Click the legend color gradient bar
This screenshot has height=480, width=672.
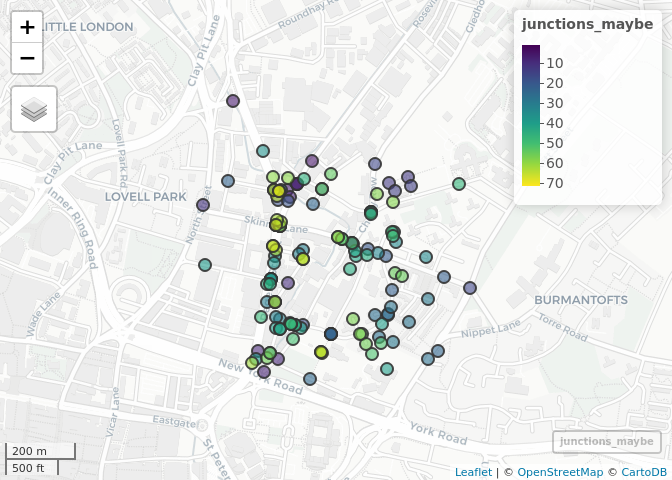(x=531, y=115)
